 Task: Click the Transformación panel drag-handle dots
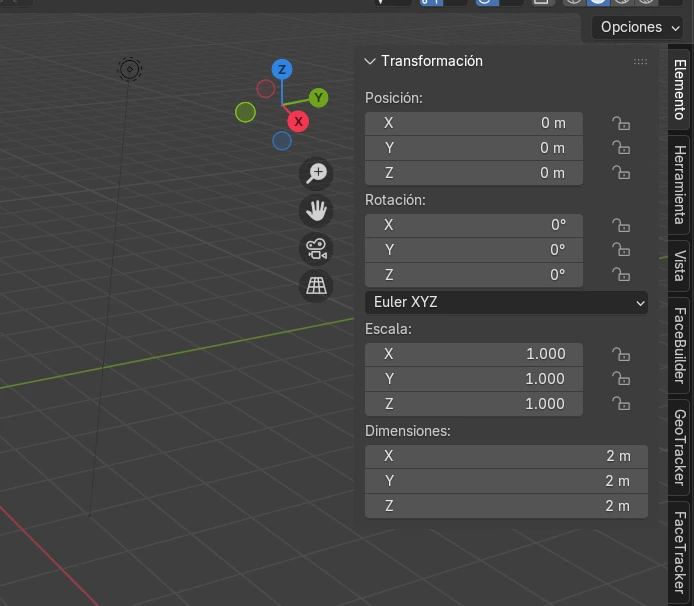click(640, 62)
